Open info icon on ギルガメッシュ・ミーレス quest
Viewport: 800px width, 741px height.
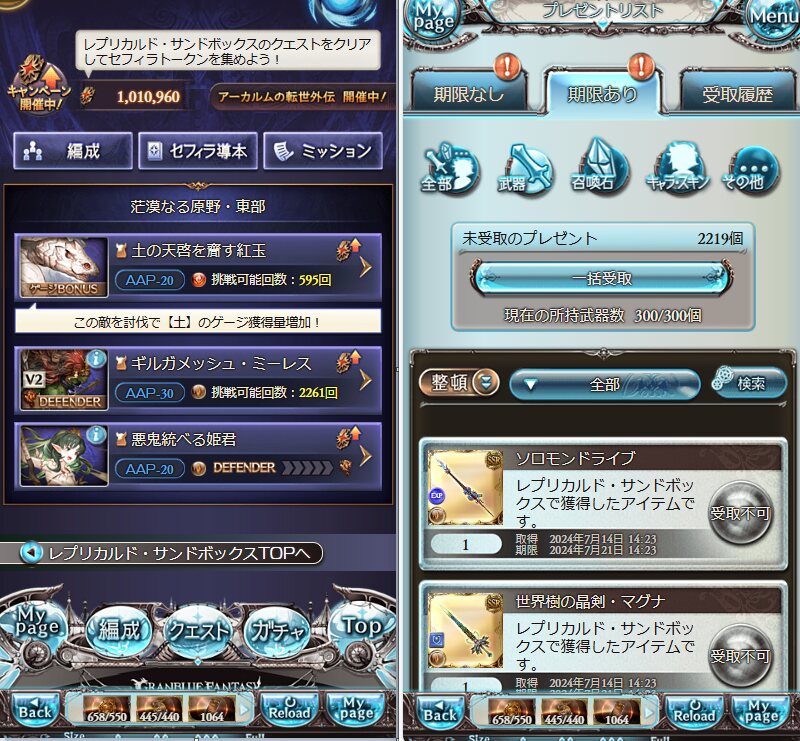pos(96,359)
